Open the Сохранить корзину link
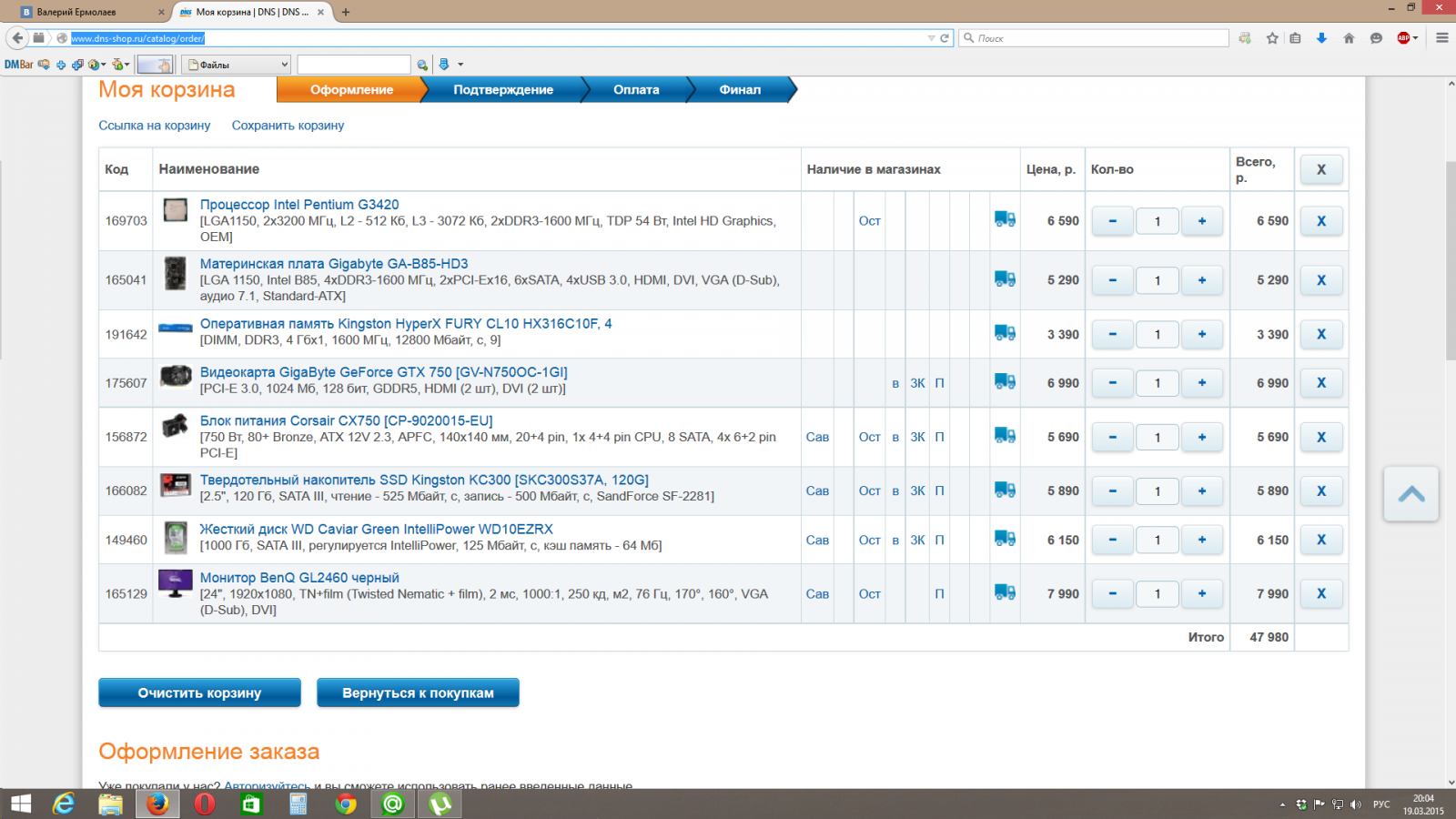The height and width of the screenshot is (819, 1456). pos(288,126)
